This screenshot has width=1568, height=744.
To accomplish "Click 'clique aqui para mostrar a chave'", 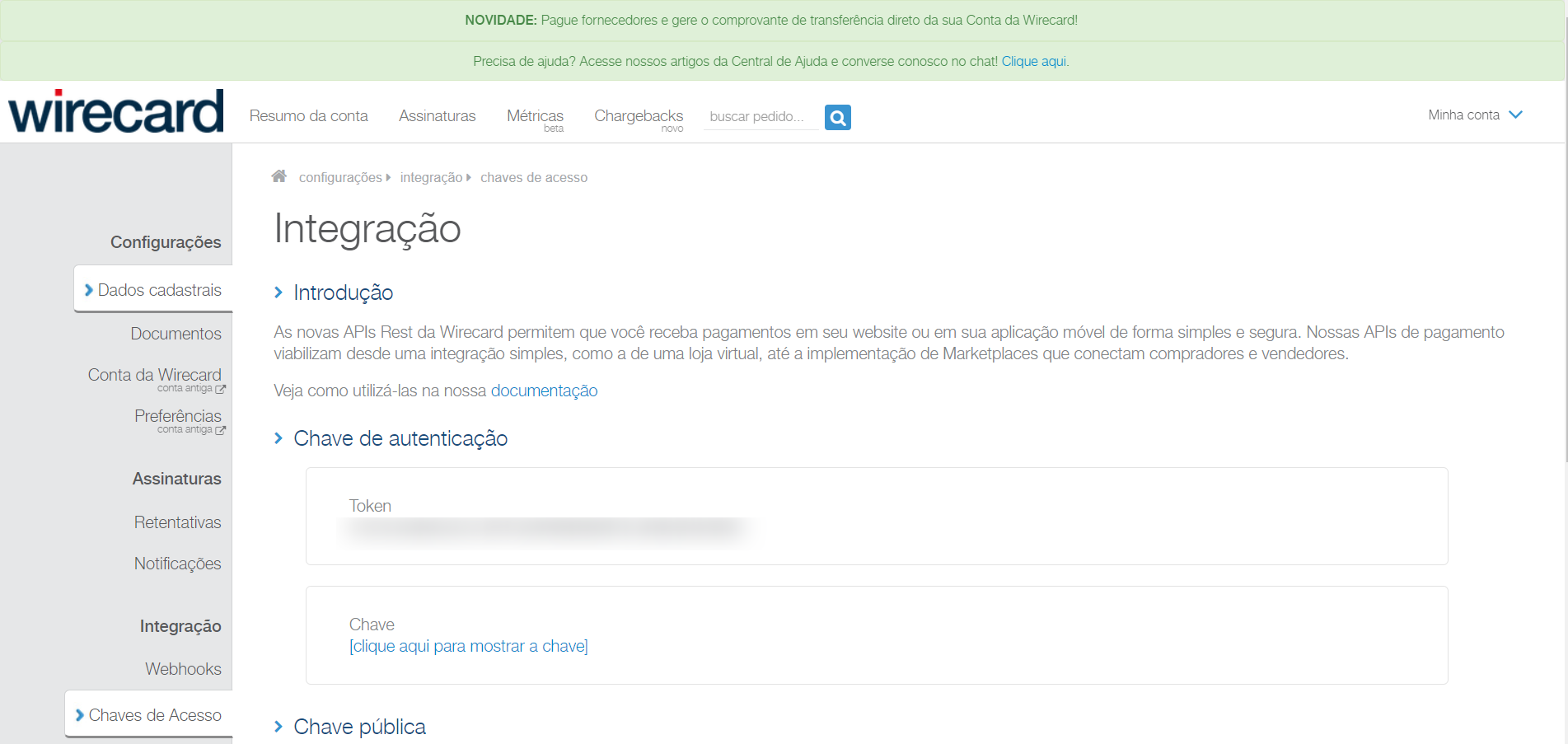I will coord(469,646).
